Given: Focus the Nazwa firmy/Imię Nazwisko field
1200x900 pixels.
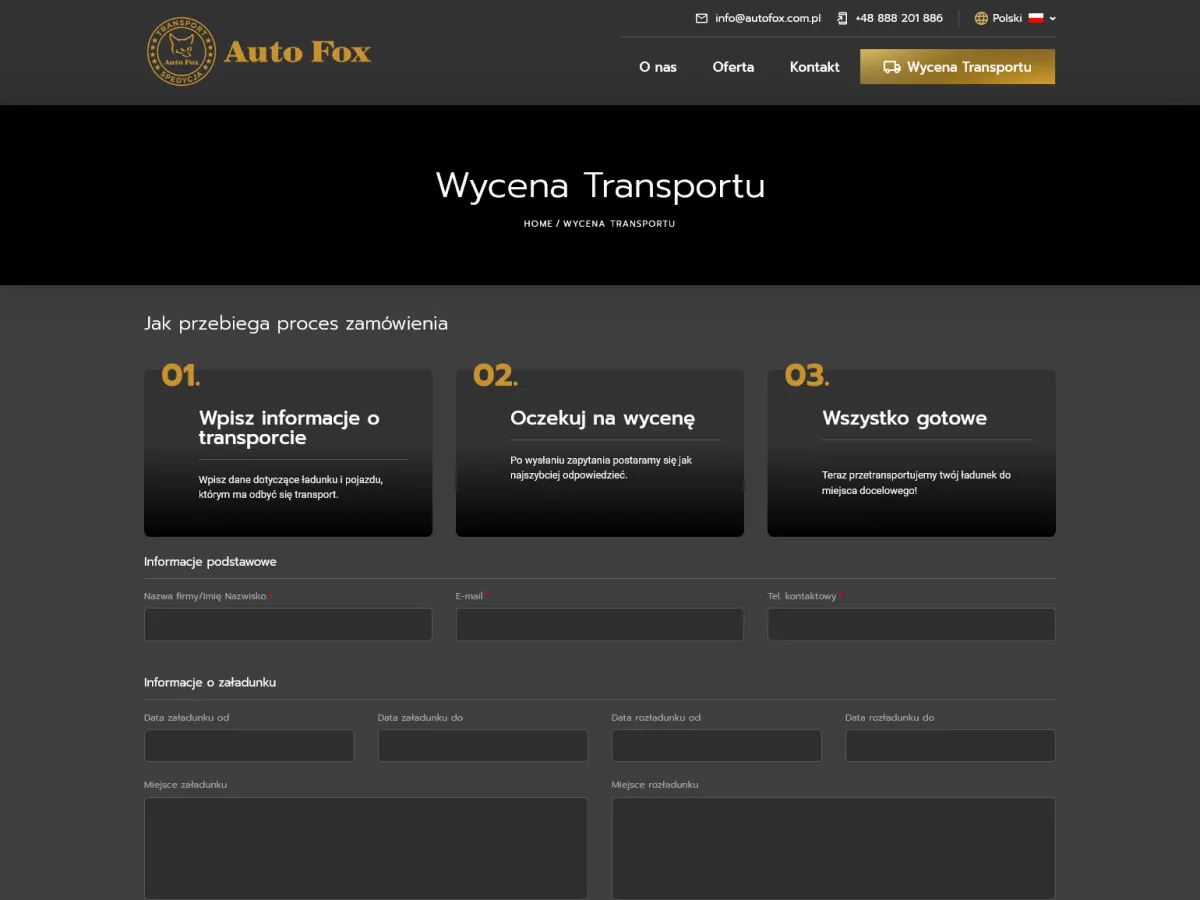Looking at the screenshot, I should tap(288, 624).
